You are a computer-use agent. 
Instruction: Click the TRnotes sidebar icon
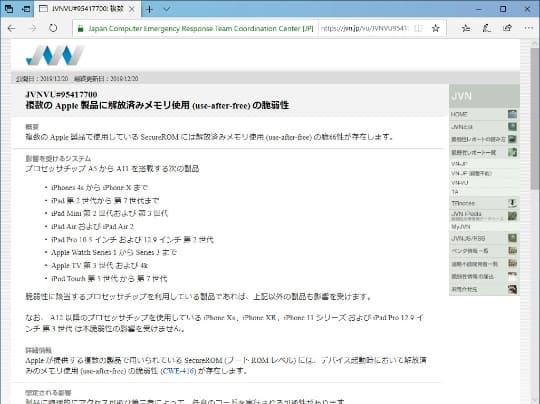point(512,203)
